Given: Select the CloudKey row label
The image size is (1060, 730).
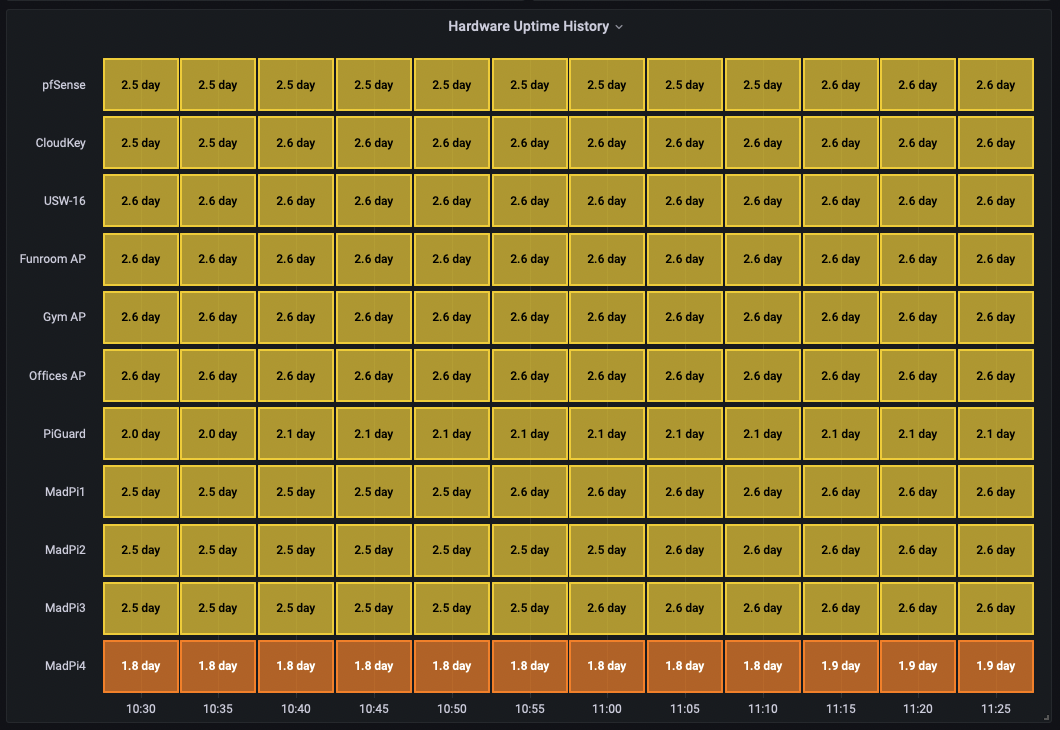Looking at the screenshot, I should click(61, 143).
